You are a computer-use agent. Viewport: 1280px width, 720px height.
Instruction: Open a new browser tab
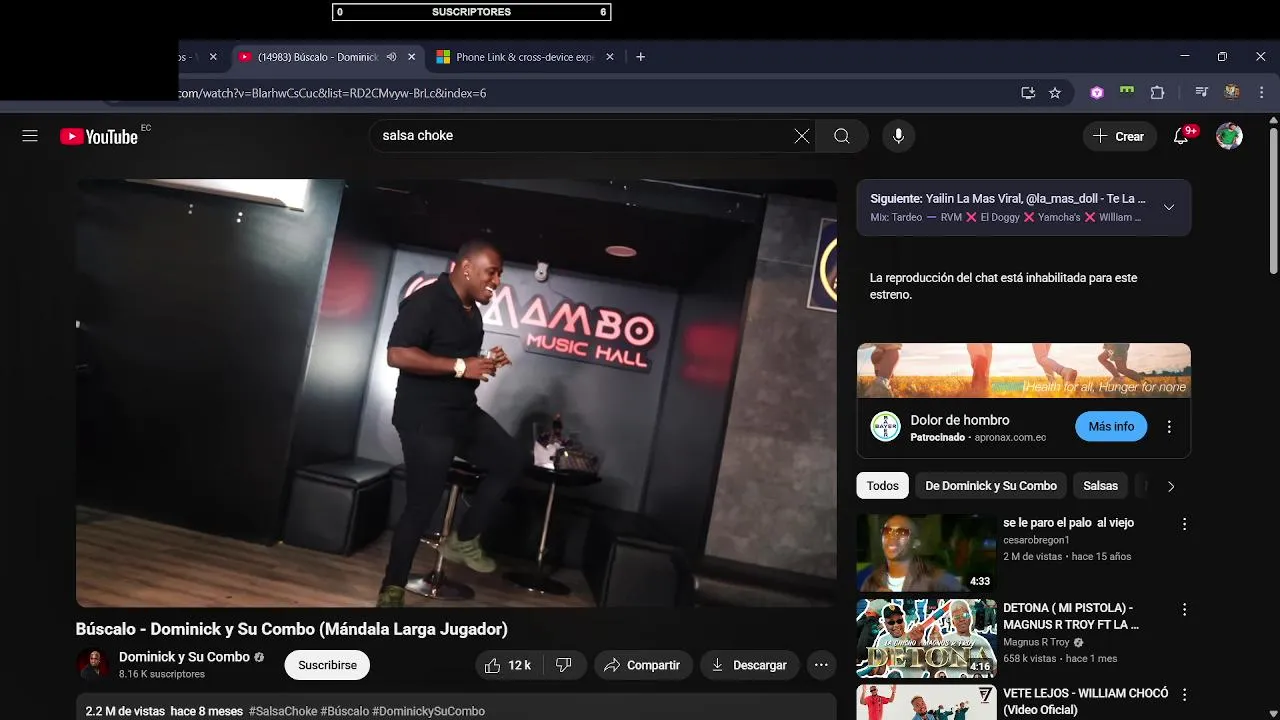(641, 57)
